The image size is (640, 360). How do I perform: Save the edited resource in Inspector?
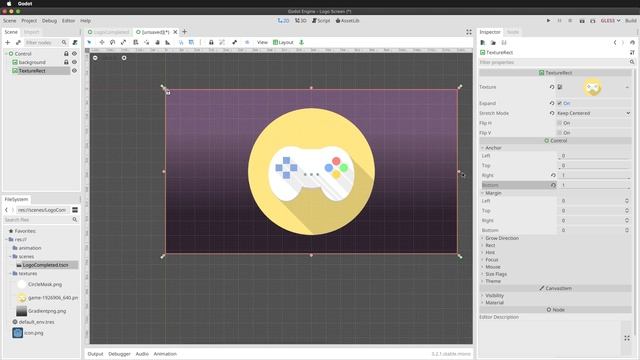pyautogui.click(x=504, y=42)
